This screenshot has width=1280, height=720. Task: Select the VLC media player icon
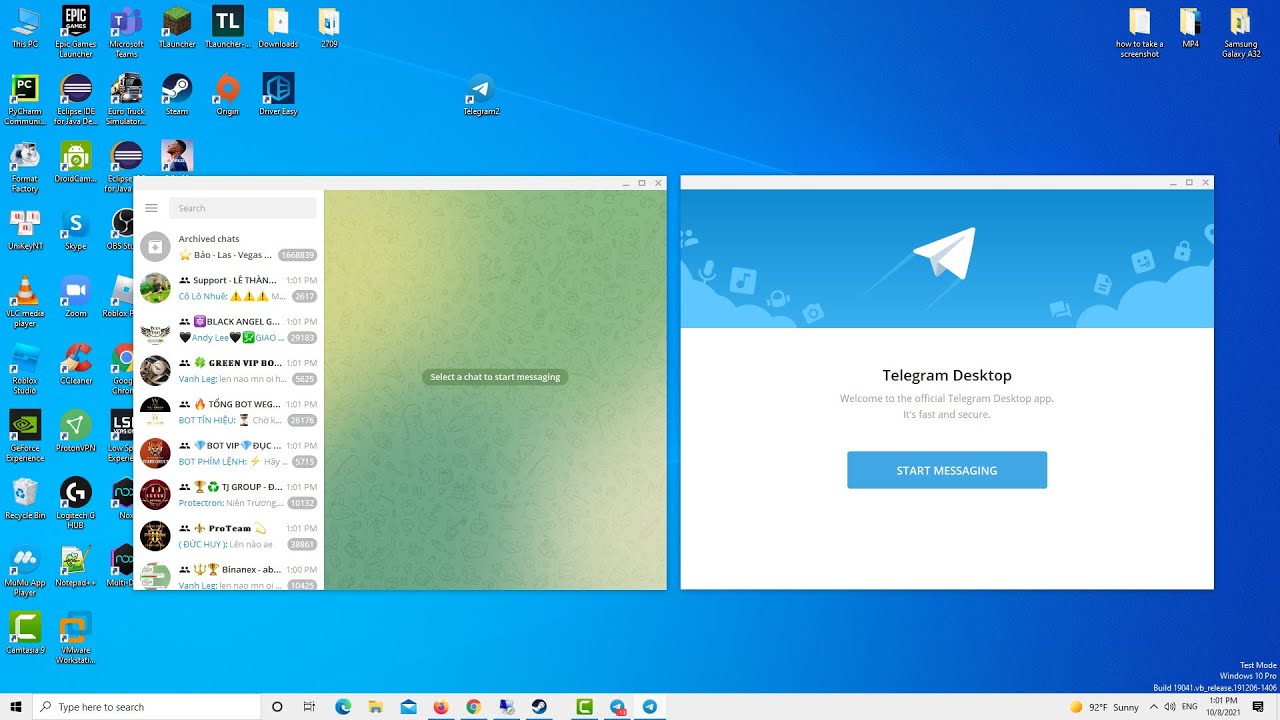point(25,301)
